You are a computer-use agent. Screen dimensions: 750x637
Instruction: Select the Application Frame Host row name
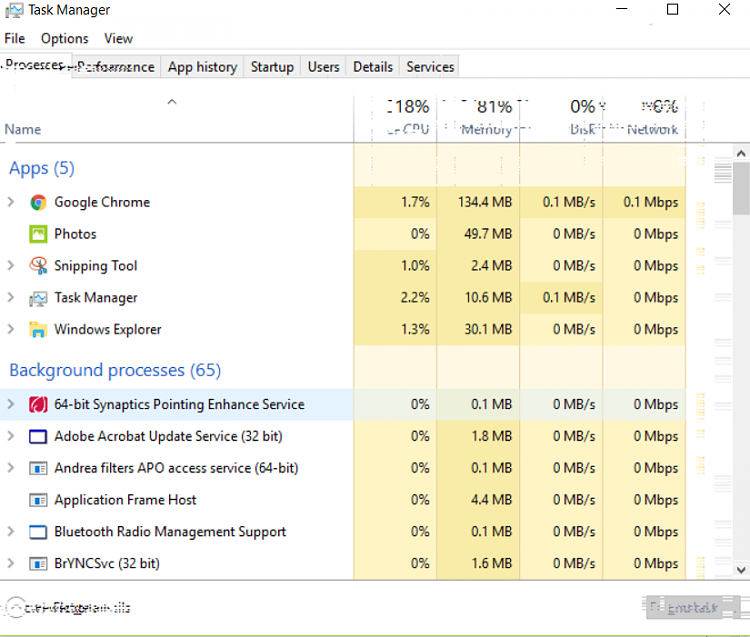(x=125, y=500)
